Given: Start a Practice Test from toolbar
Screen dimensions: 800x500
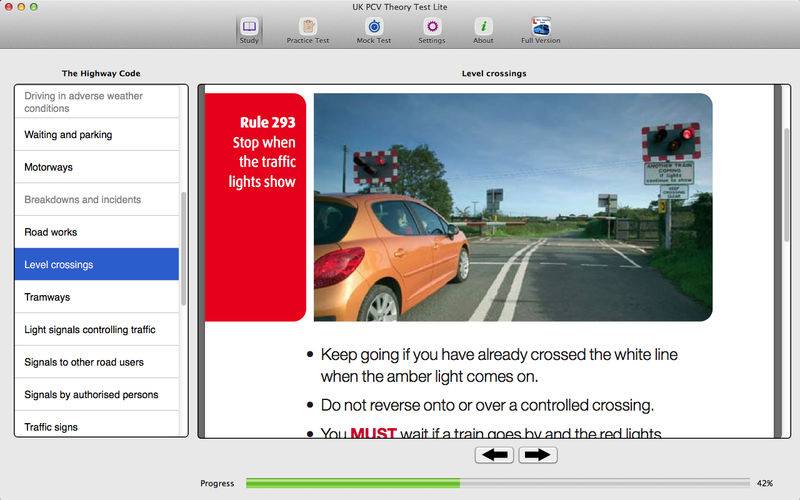Looking at the screenshot, I should (308, 27).
